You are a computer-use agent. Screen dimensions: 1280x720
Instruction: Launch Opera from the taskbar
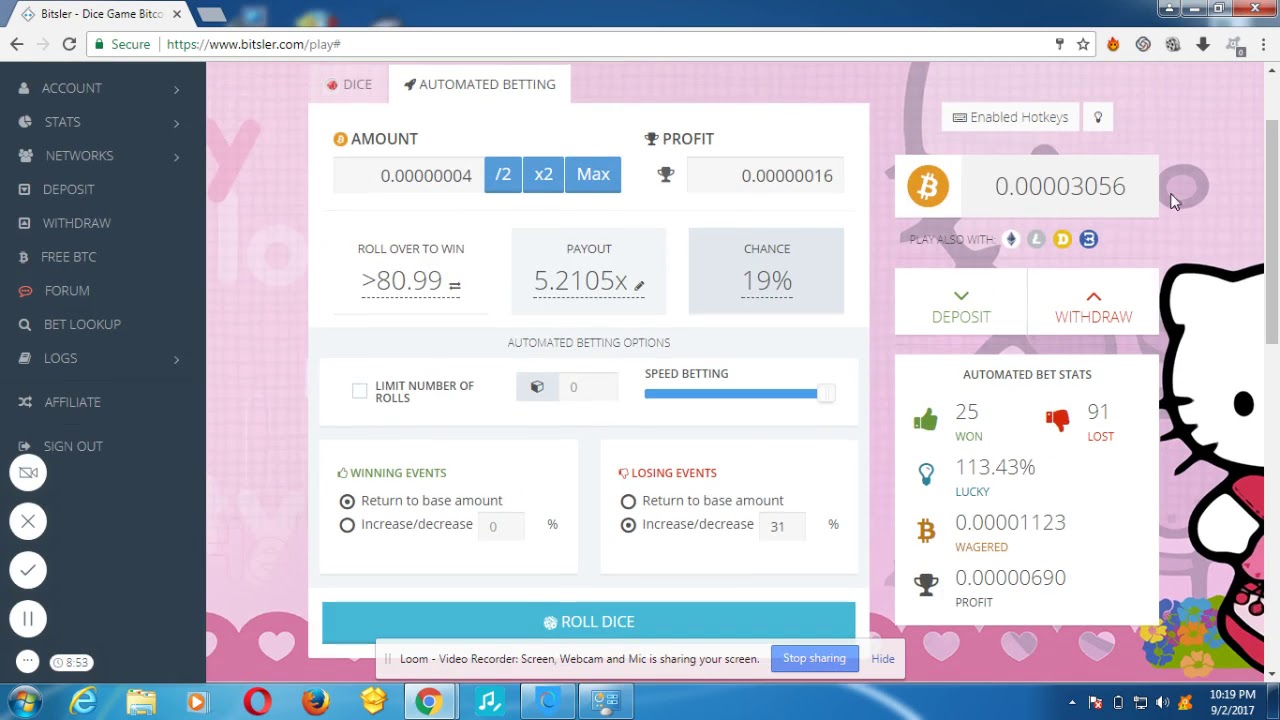pos(257,702)
